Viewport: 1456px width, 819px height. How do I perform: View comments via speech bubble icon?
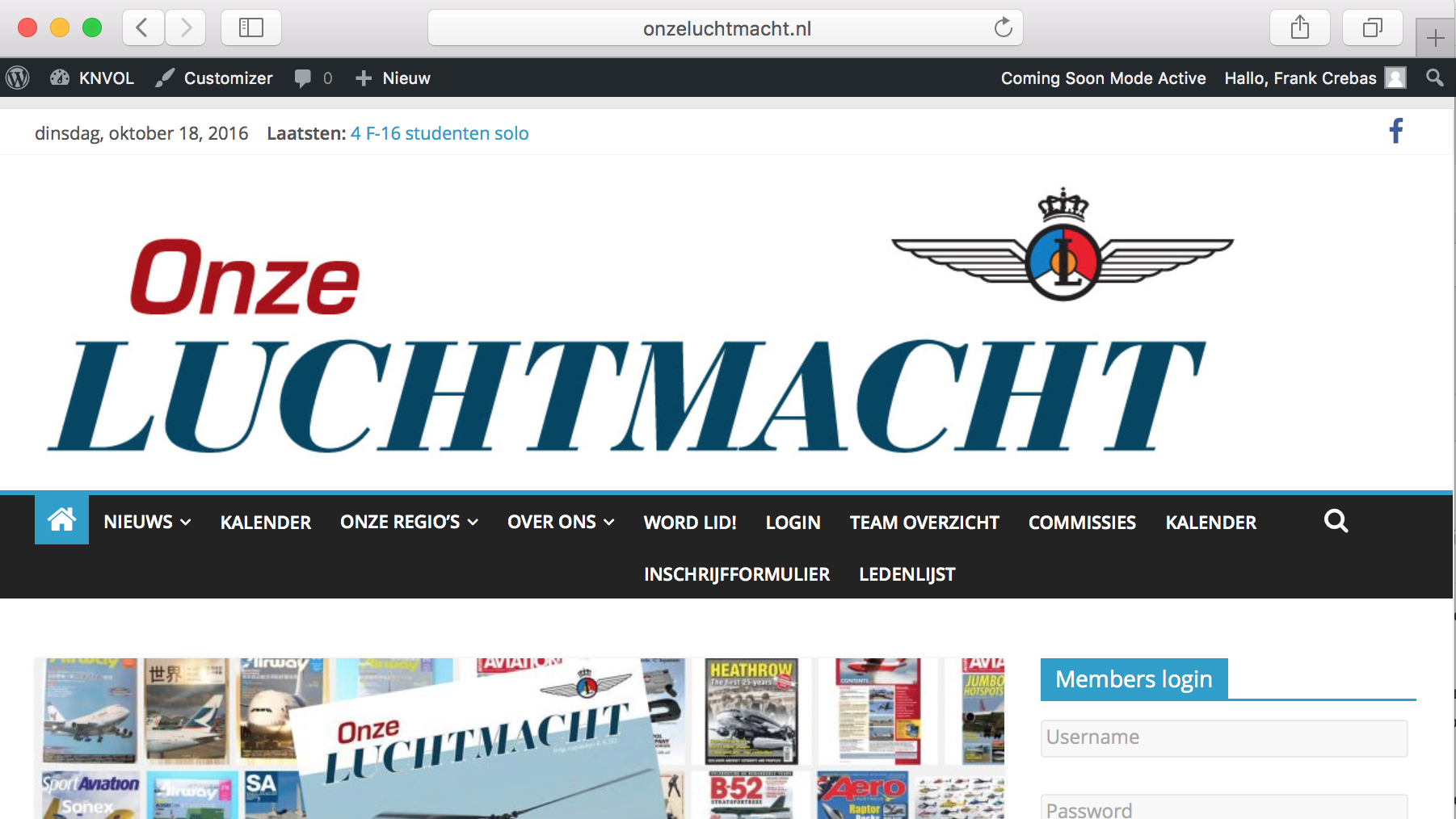pos(314,78)
